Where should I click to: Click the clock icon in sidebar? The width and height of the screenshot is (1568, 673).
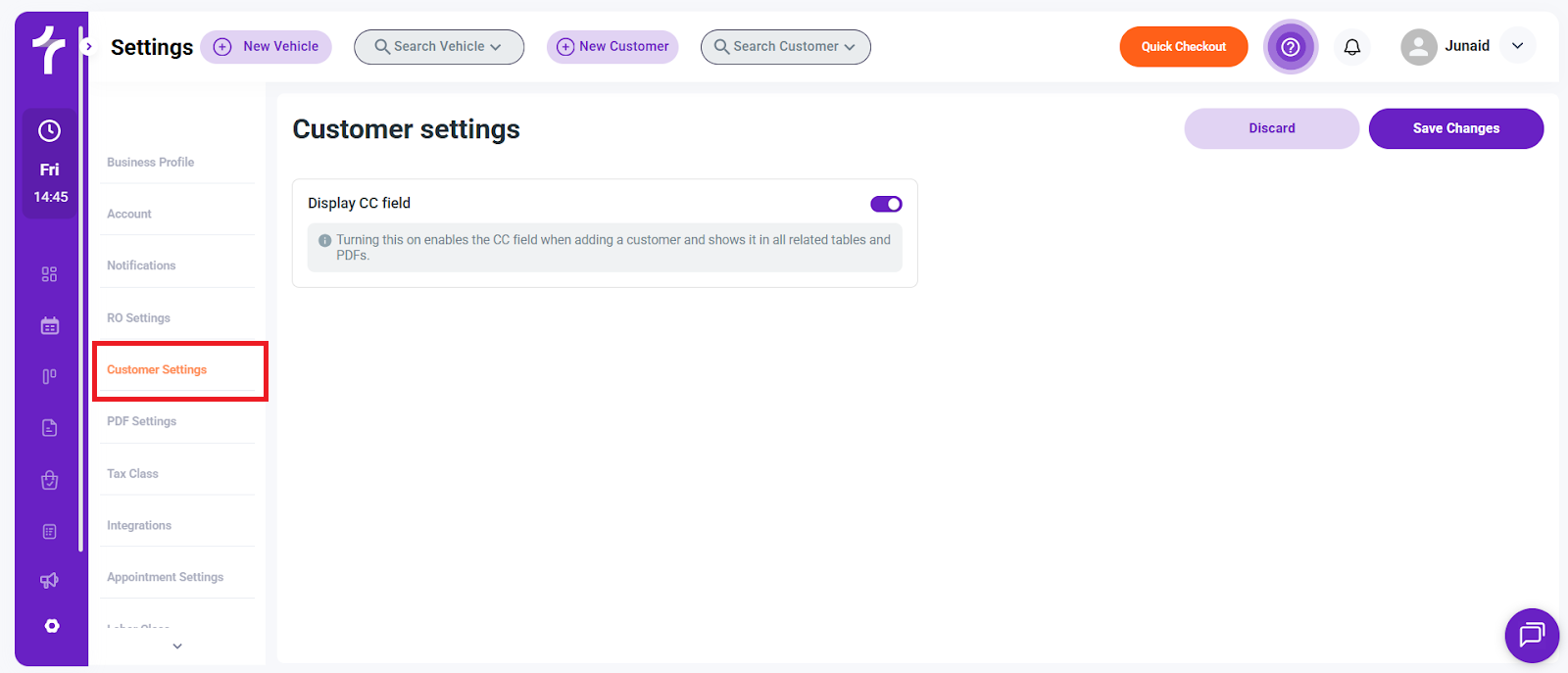(x=50, y=131)
